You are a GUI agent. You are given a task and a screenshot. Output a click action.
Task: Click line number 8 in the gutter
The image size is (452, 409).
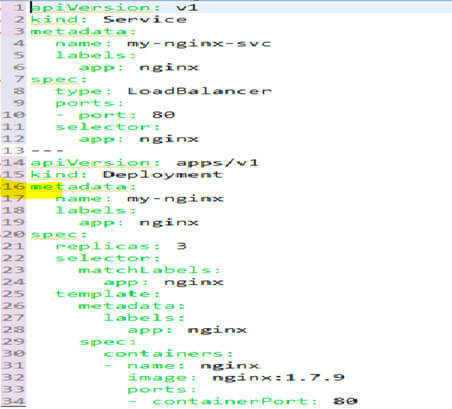(19, 91)
